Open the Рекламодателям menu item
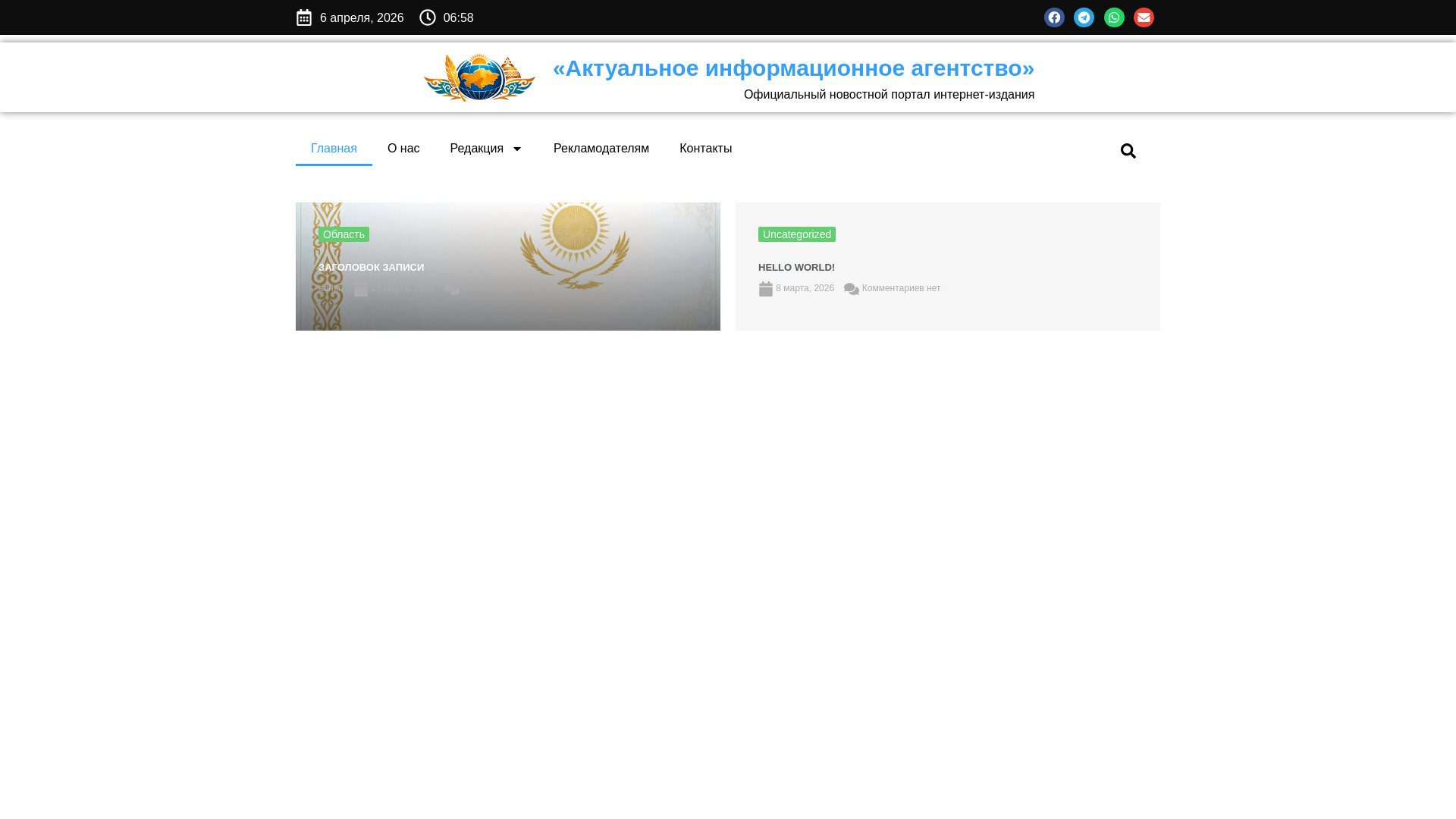 pyautogui.click(x=601, y=149)
